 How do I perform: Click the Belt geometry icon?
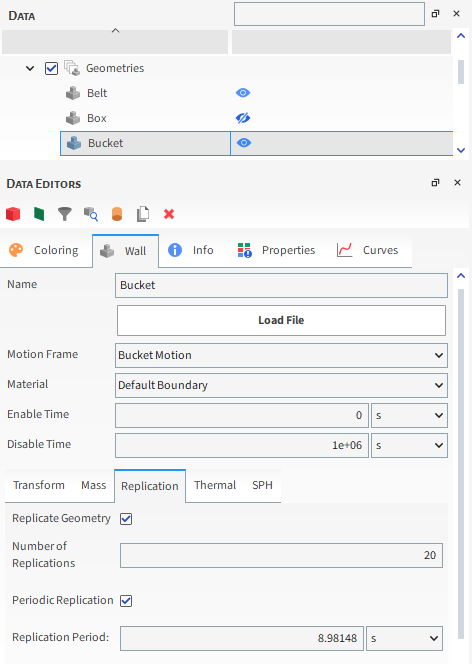coord(73,93)
